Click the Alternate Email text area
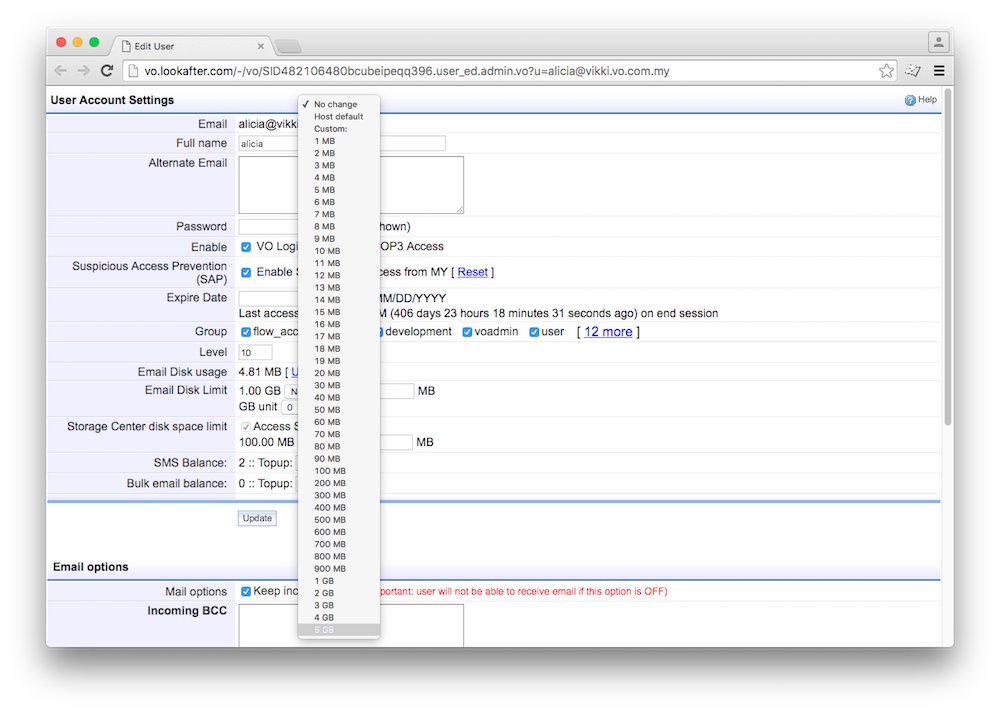 [351, 185]
